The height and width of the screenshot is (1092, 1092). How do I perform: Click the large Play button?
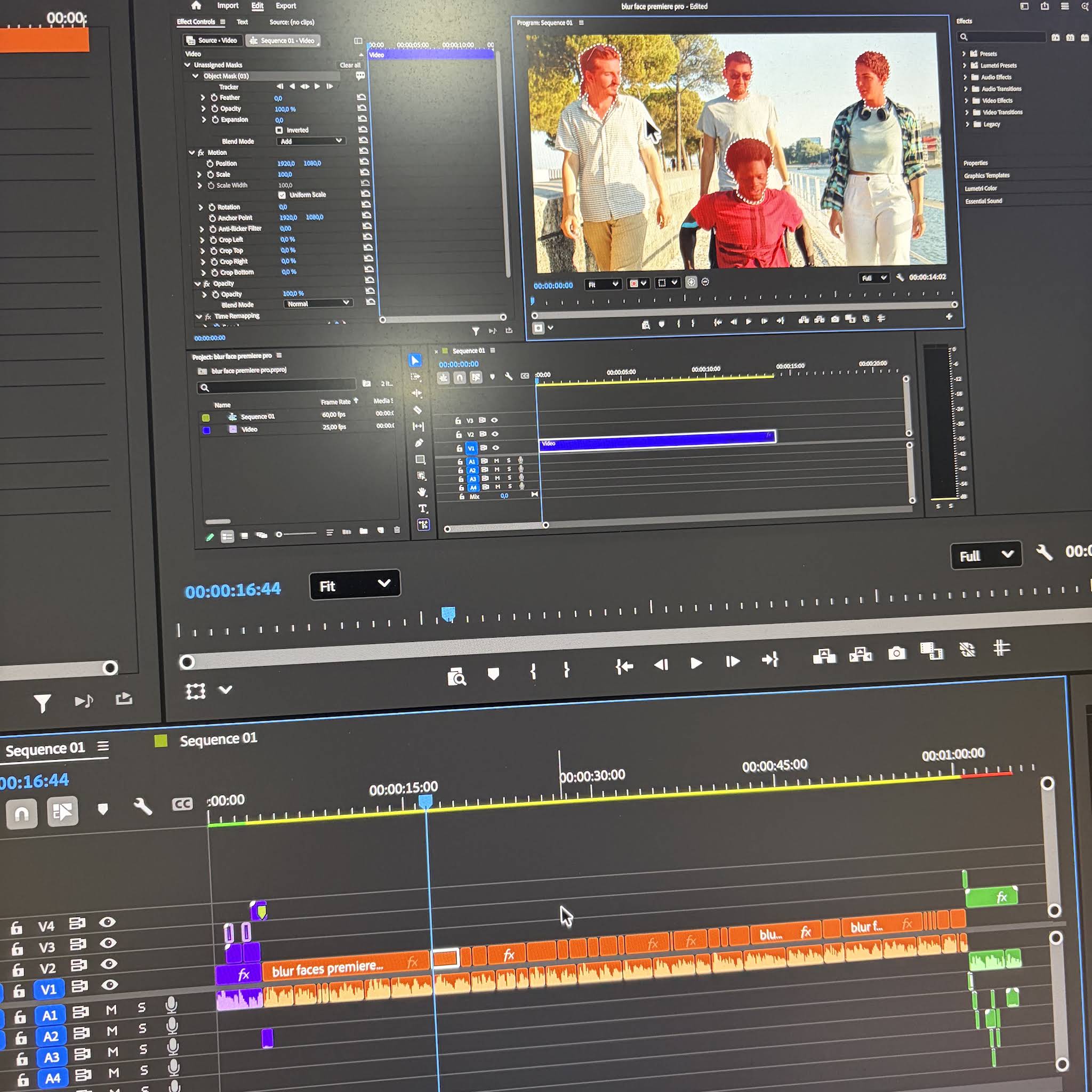(x=696, y=663)
